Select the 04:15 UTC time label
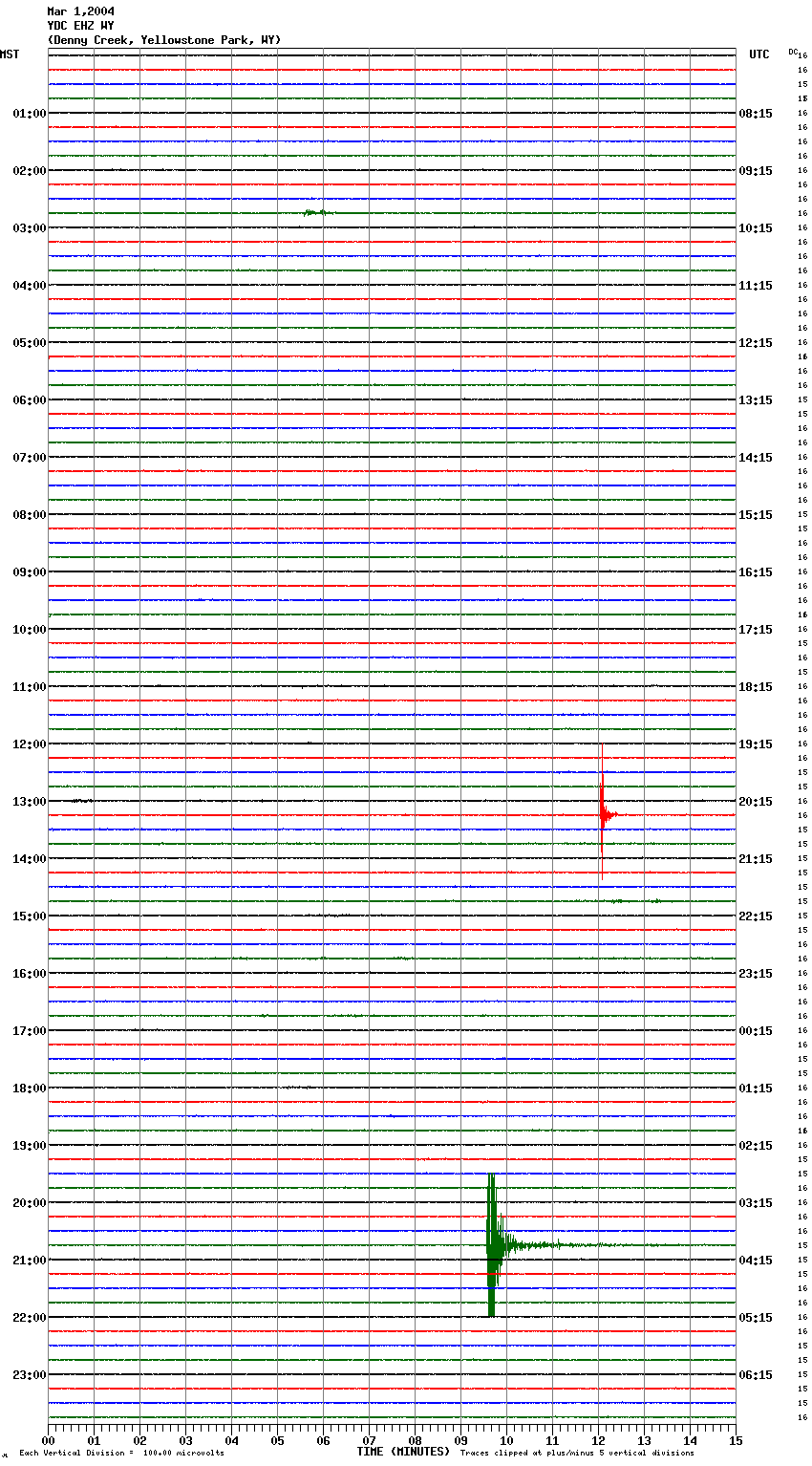812x1466 pixels. coord(756,1261)
